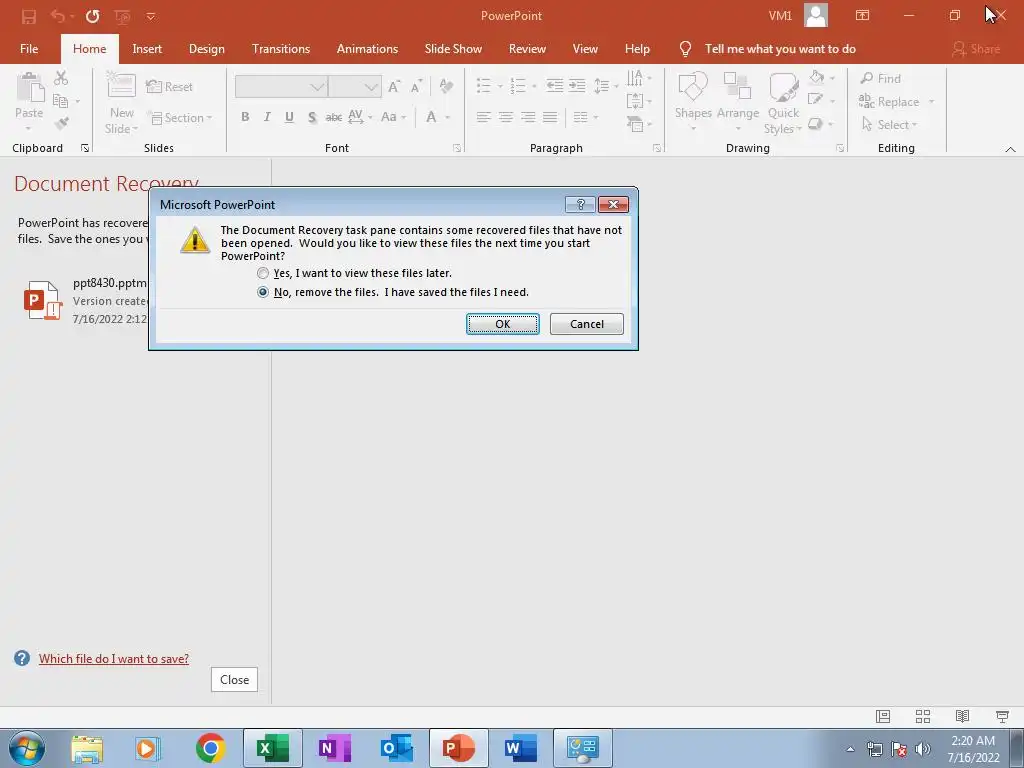Switch to Slide Sorter view icon
1024x768 pixels.
923,716
